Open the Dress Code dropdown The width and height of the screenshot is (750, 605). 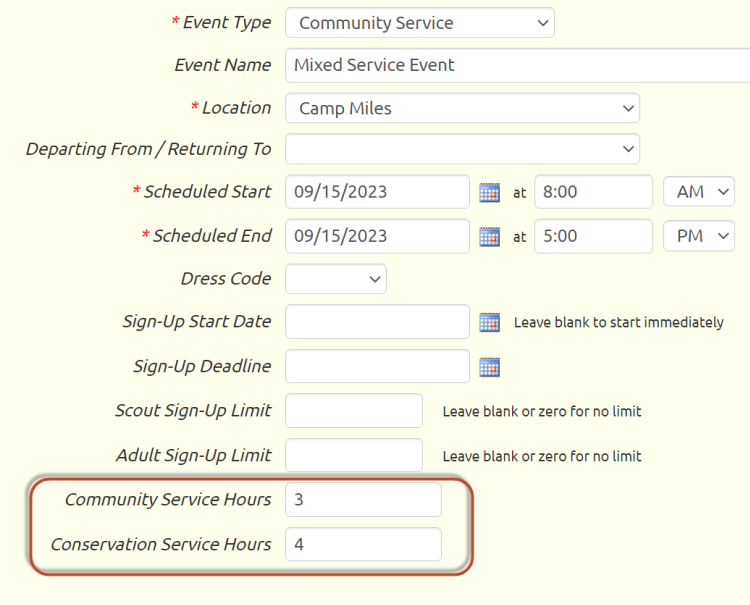point(336,279)
